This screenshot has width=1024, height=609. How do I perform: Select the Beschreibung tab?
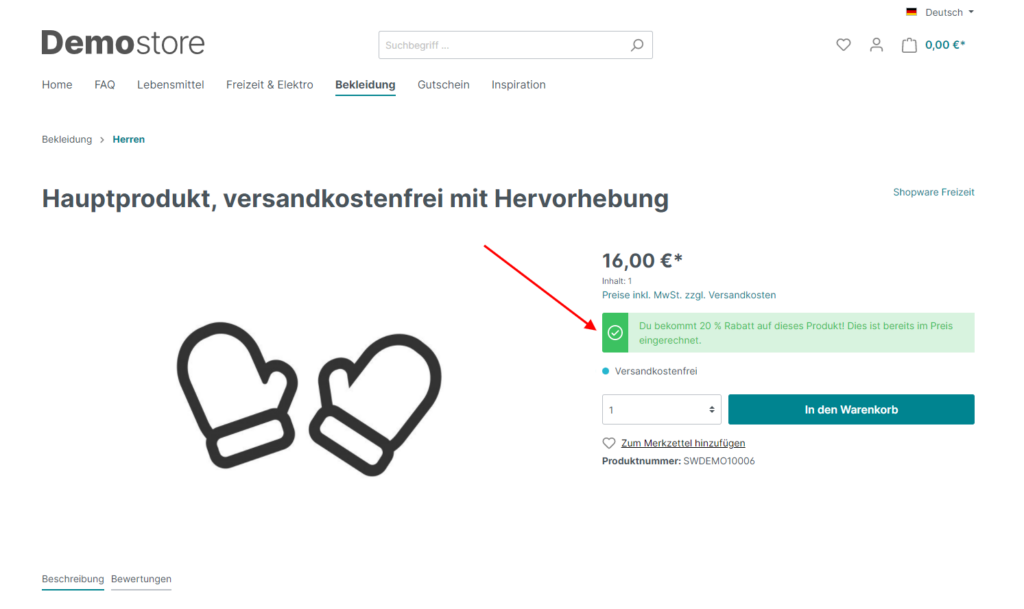click(72, 579)
